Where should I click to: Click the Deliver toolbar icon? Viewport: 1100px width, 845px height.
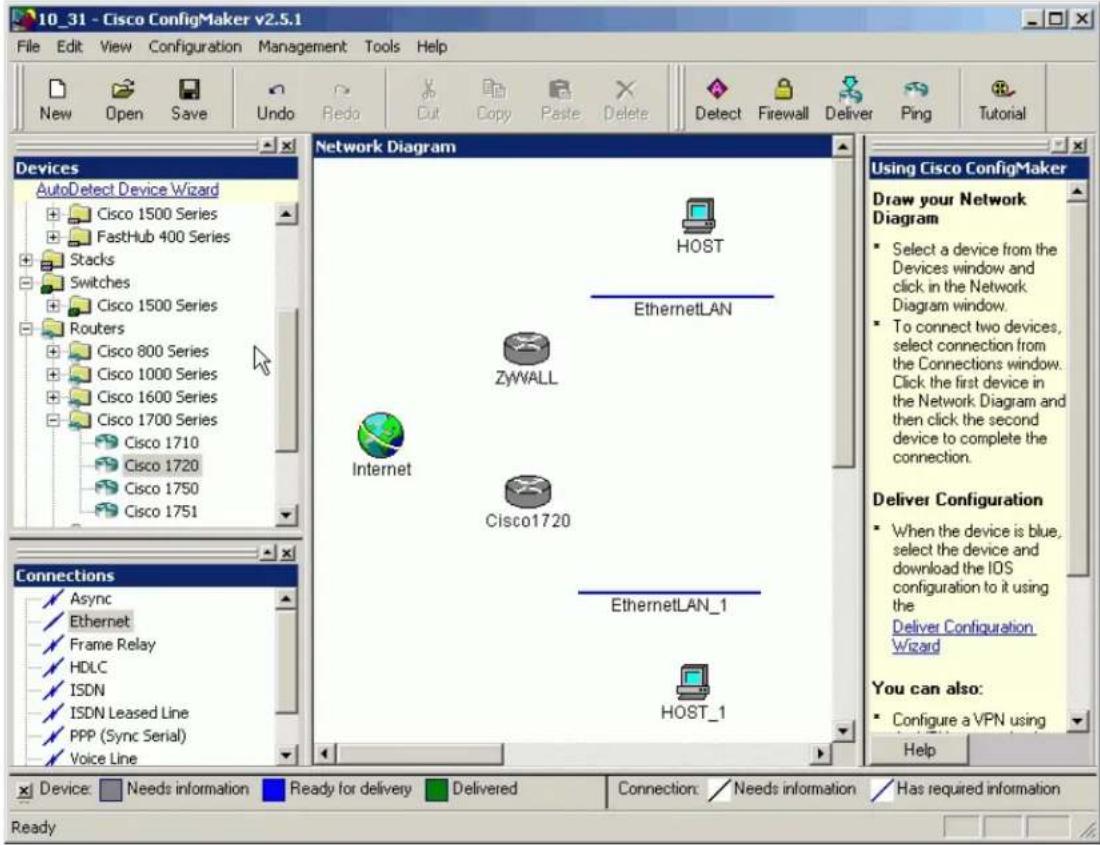tap(849, 100)
